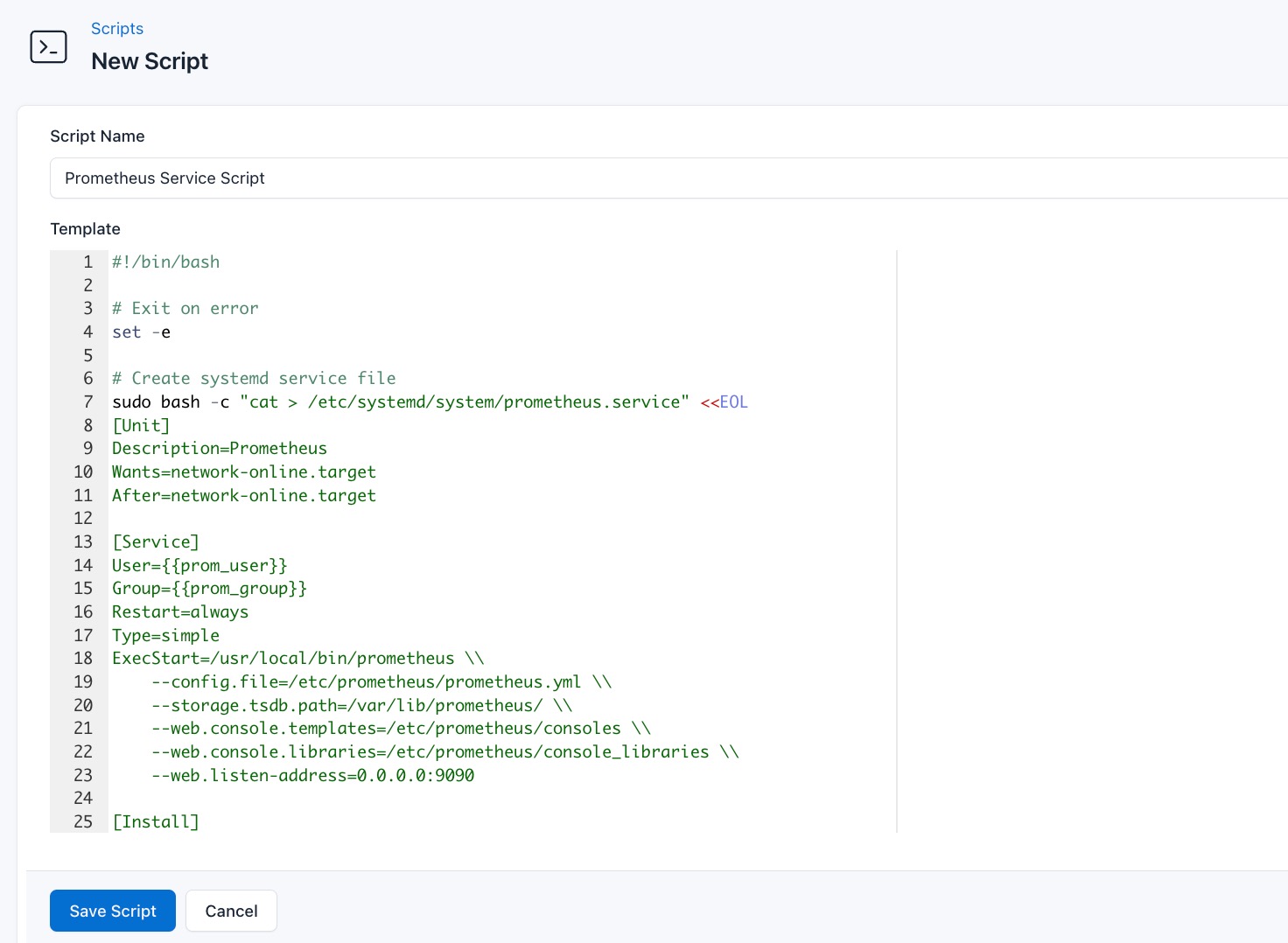Click the User={{prom_user}} line

click(199, 565)
